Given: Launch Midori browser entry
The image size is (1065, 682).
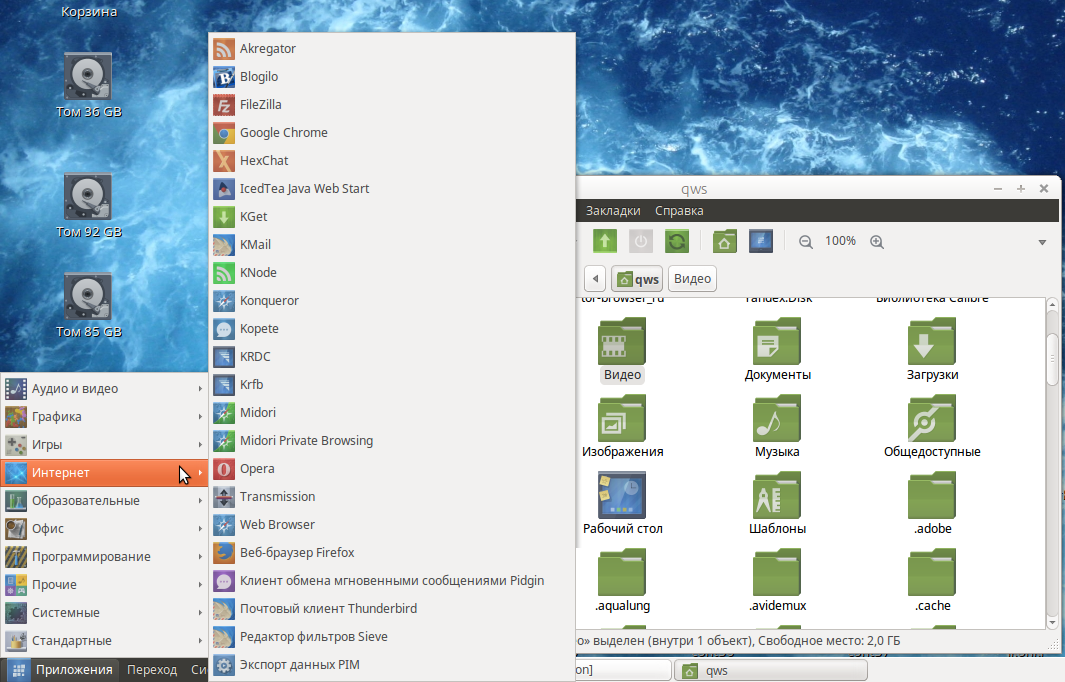Looking at the screenshot, I should tap(392, 412).
